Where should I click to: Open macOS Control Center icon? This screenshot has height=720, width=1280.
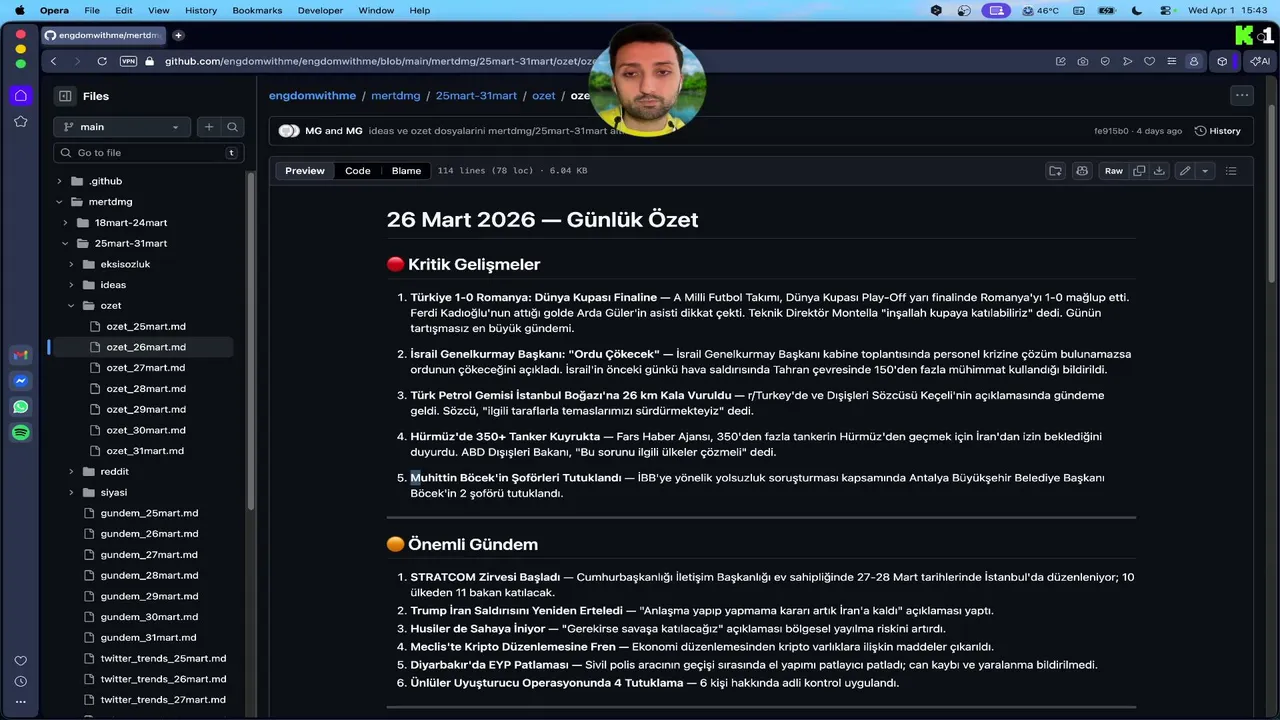click(1166, 10)
